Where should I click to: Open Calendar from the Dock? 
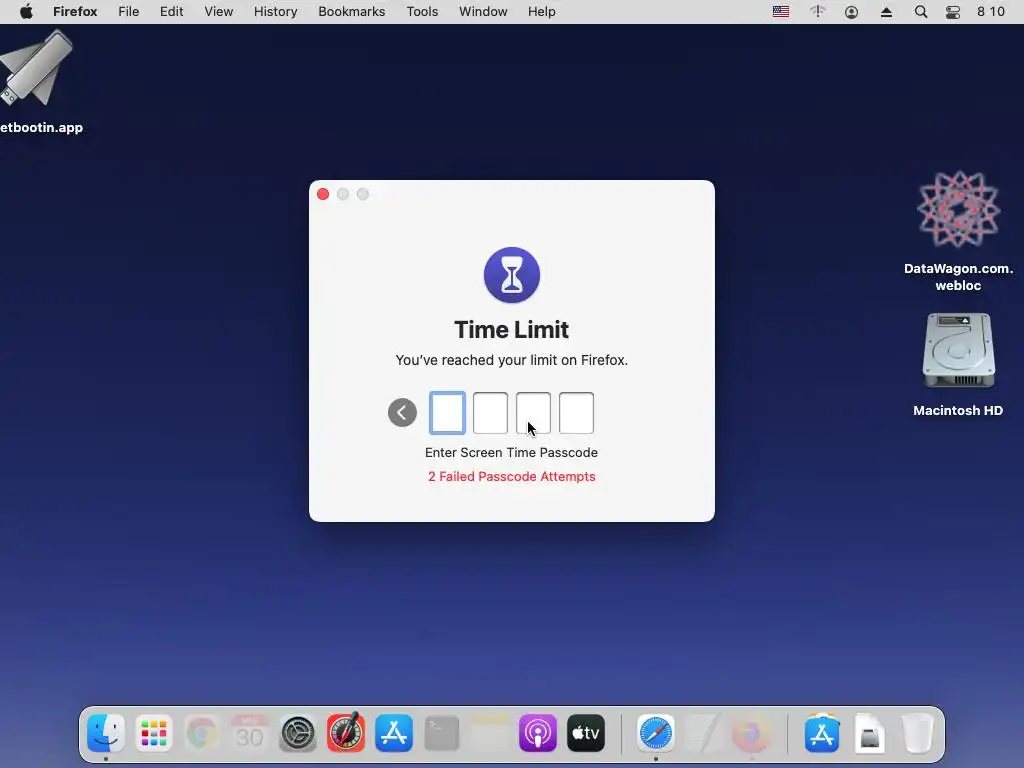click(249, 733)
